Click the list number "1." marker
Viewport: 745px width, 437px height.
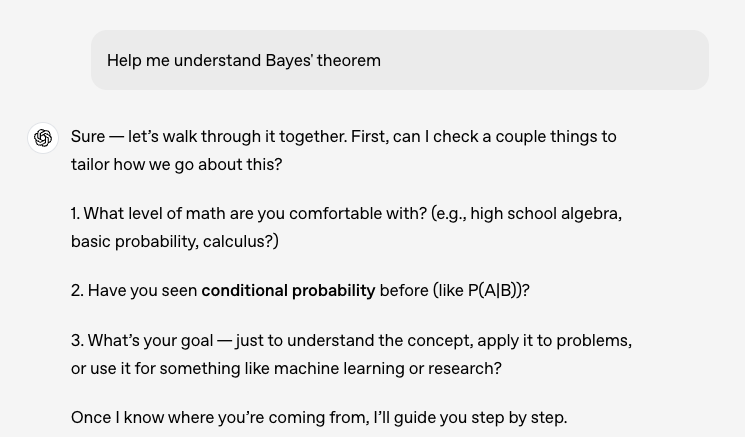pyautogui.click(x=76, y=214)
